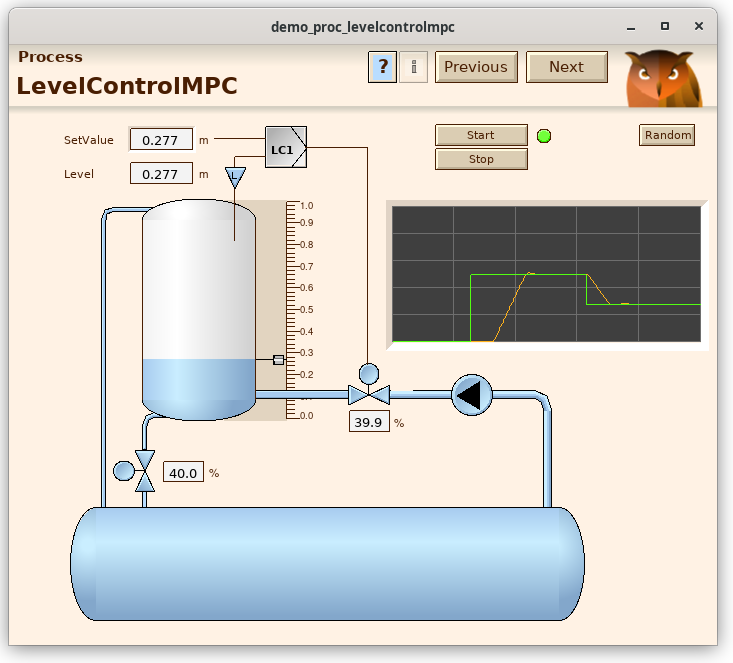Click the owl logo
The width and height of the screenshot is (733, 663).
(x=663, y=78)
